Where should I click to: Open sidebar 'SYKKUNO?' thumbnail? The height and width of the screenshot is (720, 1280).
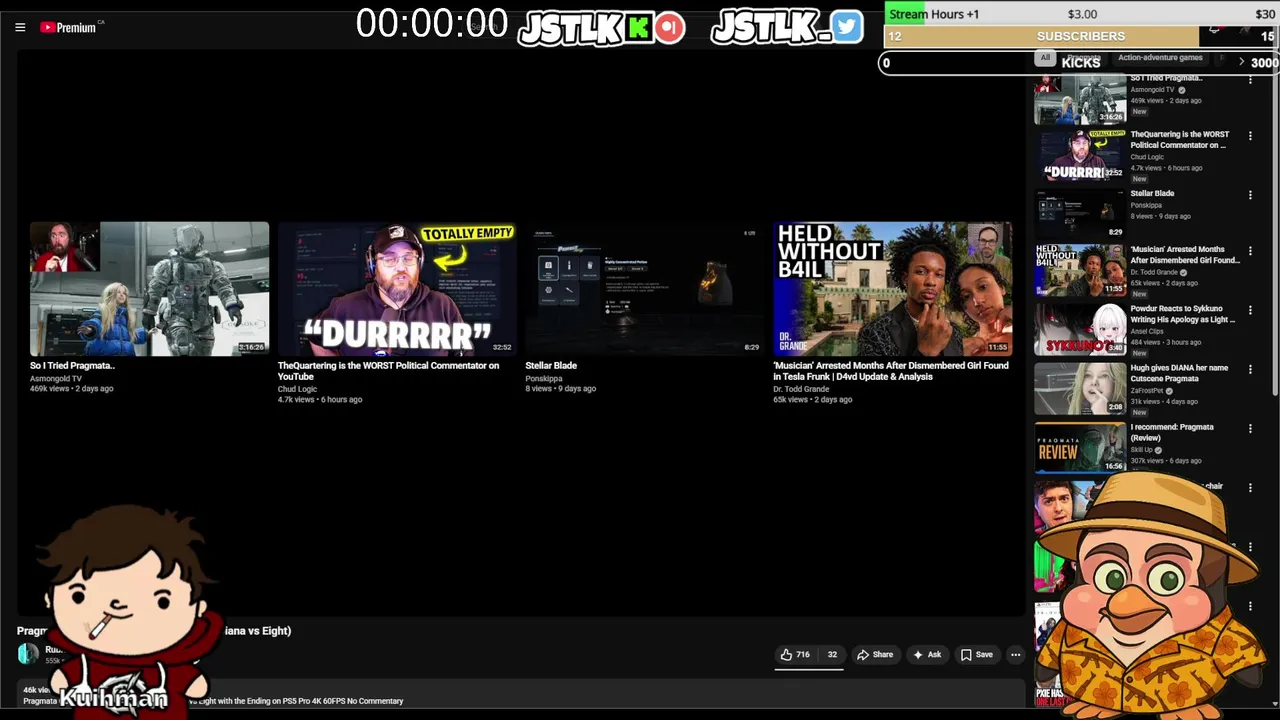1080,329
